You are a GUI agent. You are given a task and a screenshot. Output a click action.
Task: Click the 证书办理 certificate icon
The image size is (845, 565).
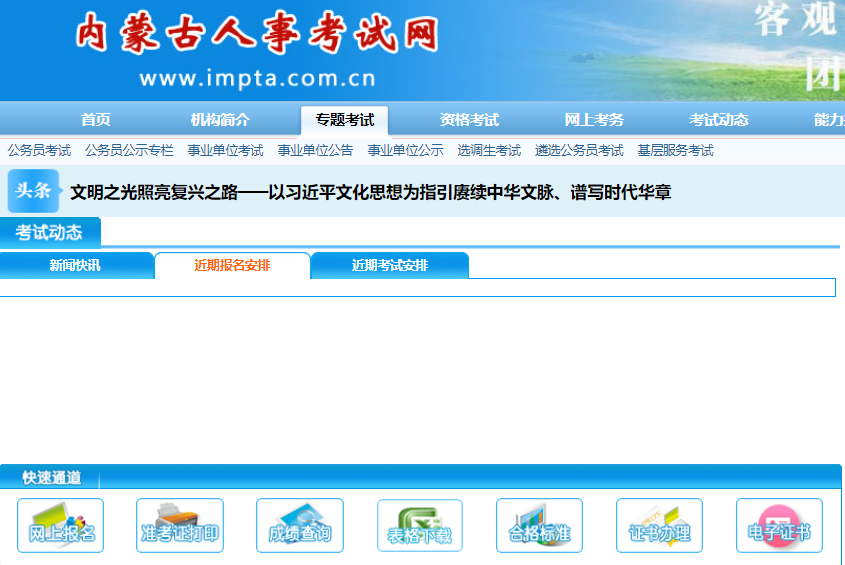[x=659, y=525]
